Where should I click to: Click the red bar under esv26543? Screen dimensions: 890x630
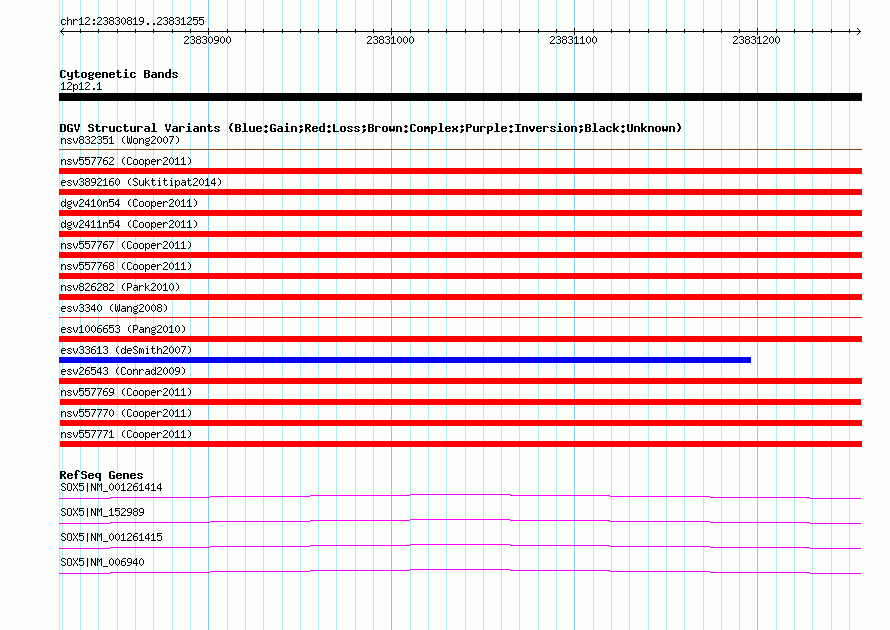click(x=460, y=381)
